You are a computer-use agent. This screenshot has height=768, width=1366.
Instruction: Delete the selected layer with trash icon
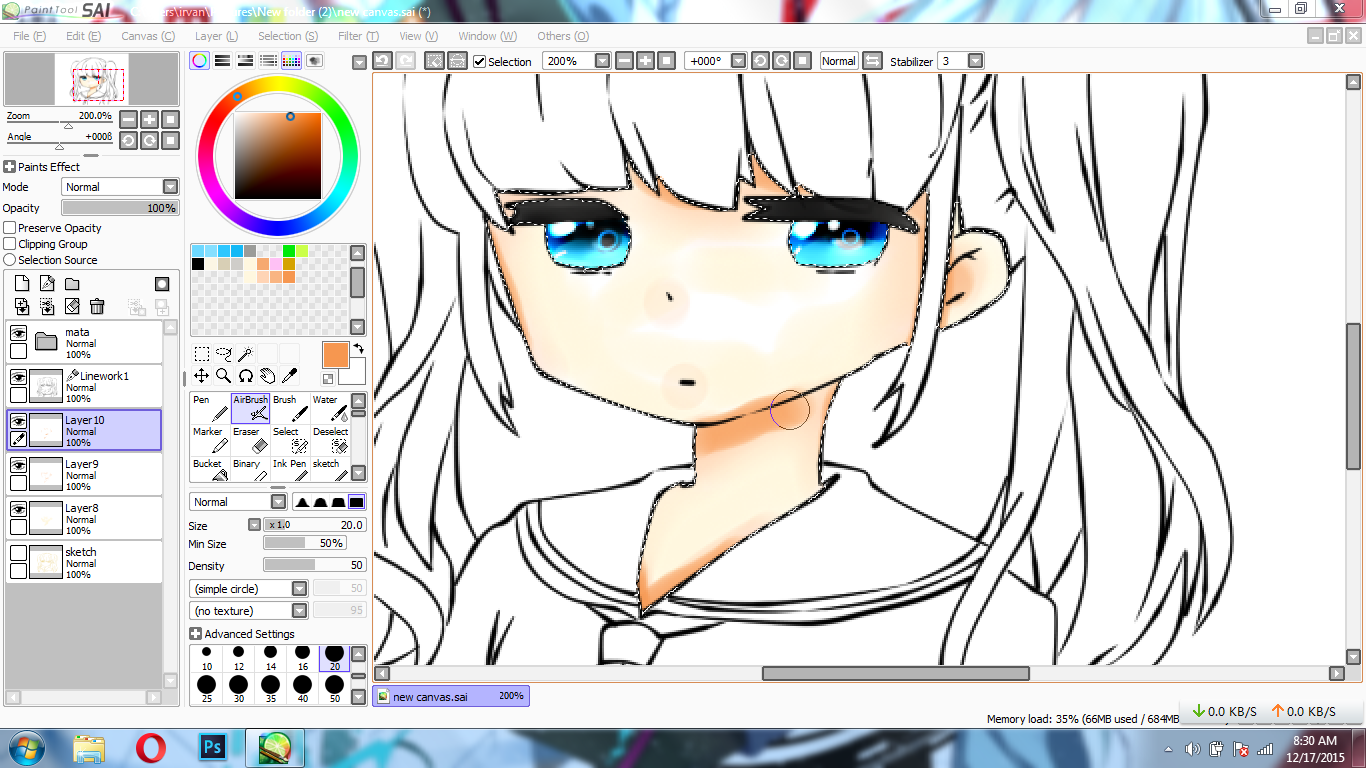[x=97, y=306]
